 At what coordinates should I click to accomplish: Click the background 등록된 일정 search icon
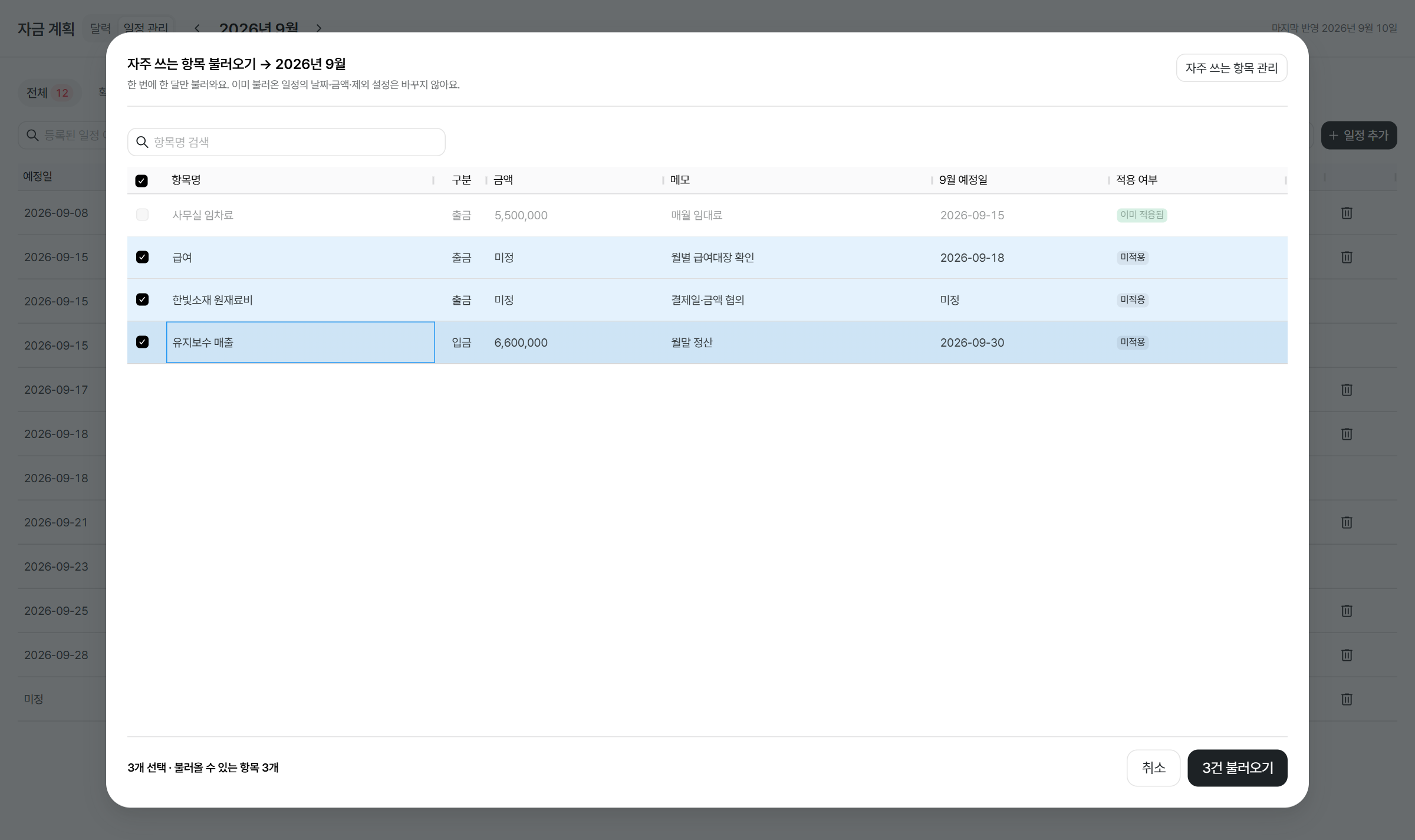click(32, 136)
